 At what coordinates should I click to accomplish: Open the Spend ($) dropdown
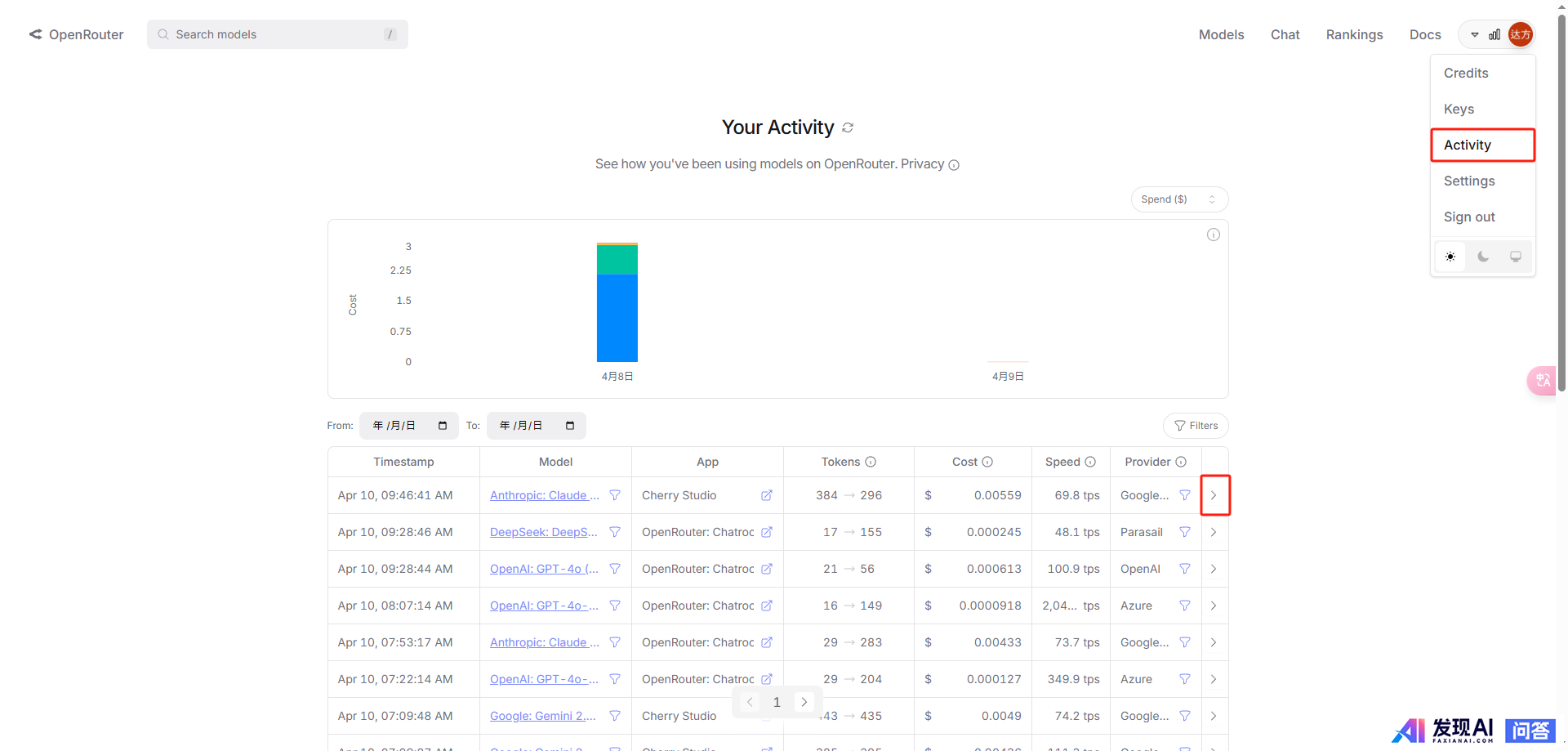tap(1179, 199)
